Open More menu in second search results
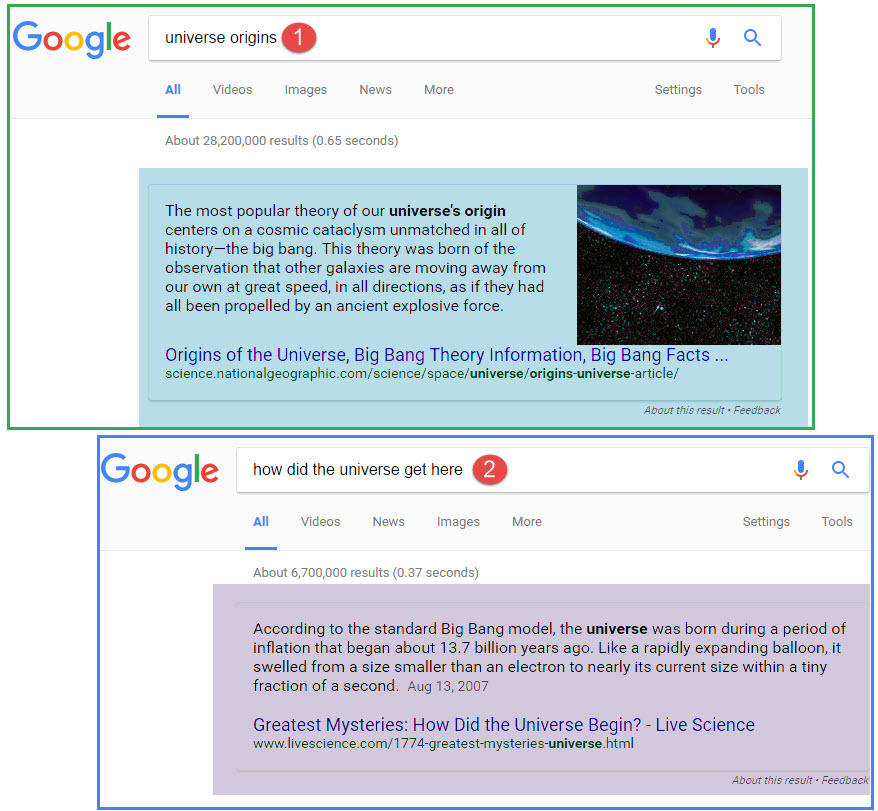 pos(526,521)
